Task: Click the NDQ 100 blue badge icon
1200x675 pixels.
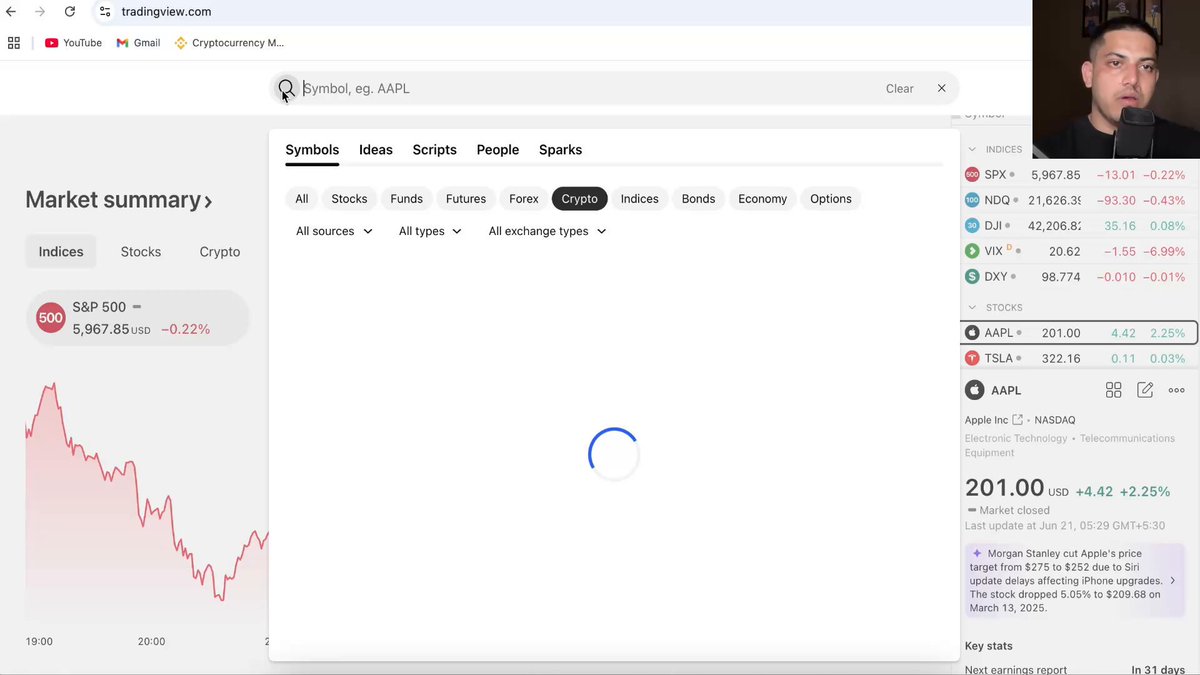Action: (x=972, y=200)
